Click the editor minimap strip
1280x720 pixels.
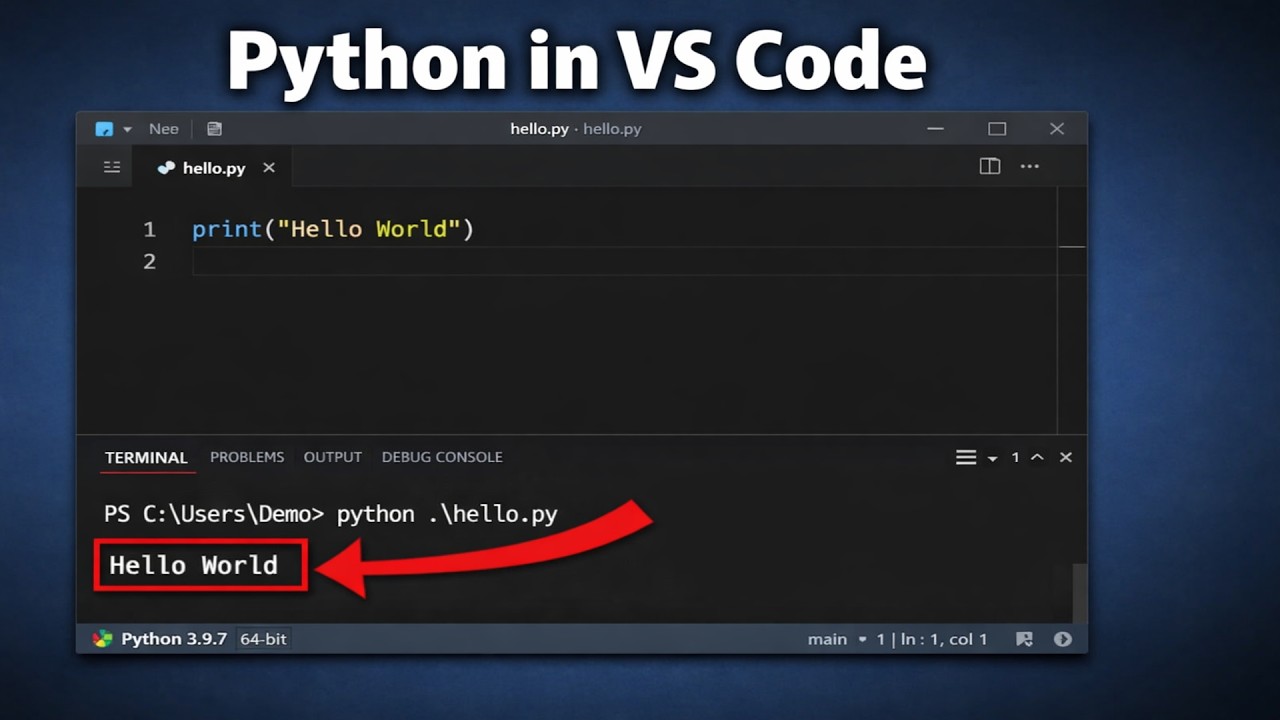(x=1071, y=310)
